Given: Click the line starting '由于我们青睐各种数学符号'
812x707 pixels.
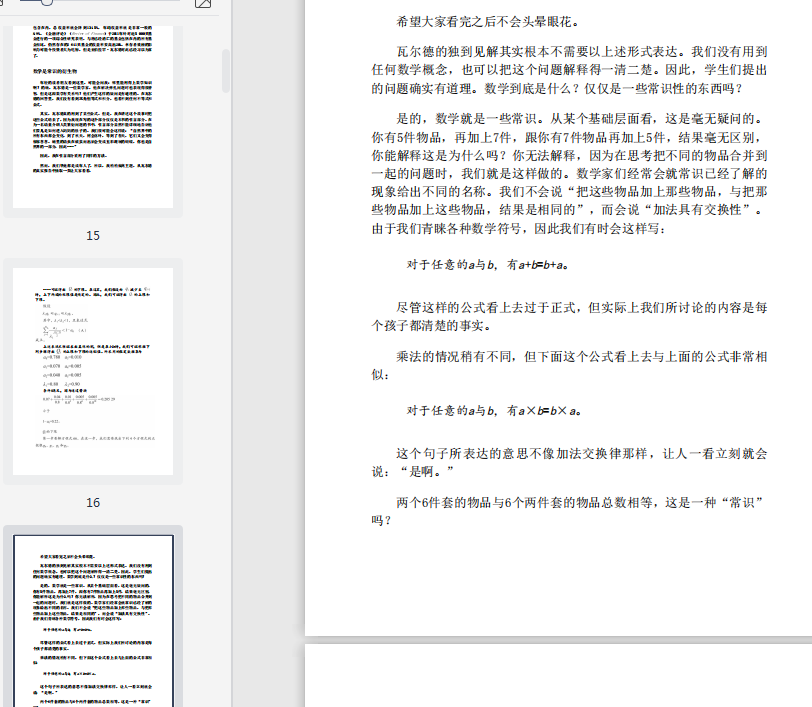Looking at the screenshot, I should [x=519, y=228].
